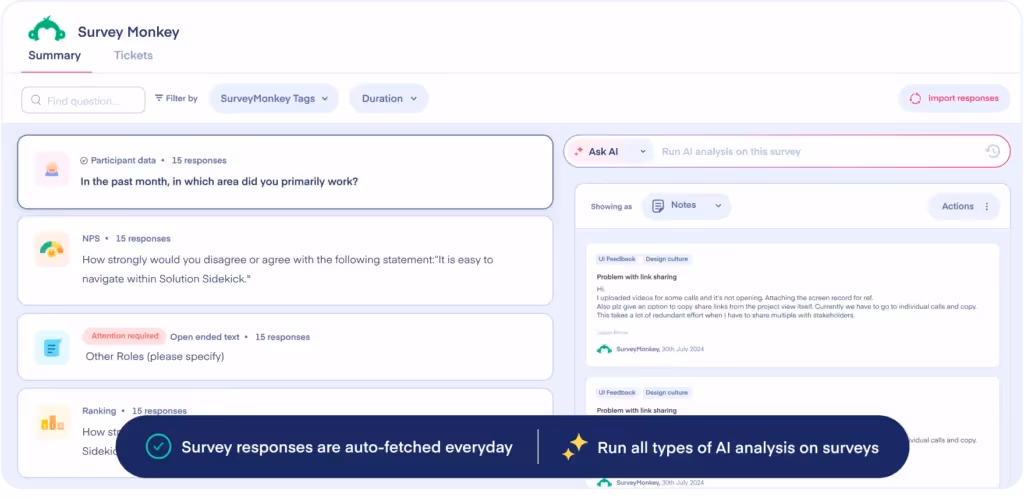This screenshot has width=1024, height=499.
Task: Click the Ranking label in fourth card
Action: [x=99, y=411]
